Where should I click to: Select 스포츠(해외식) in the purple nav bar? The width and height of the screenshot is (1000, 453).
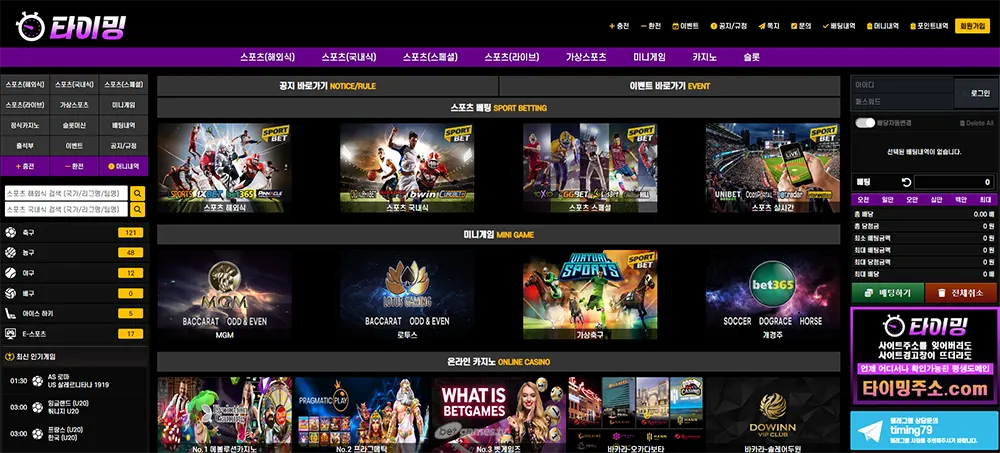click(267, 57)
